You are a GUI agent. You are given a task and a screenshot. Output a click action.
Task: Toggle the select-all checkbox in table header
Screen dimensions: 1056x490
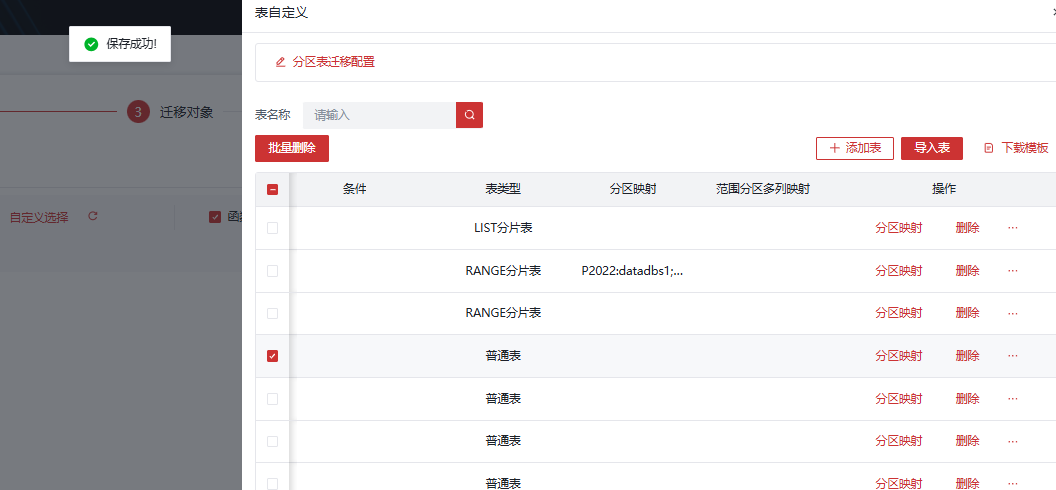[x=273, y=189]
